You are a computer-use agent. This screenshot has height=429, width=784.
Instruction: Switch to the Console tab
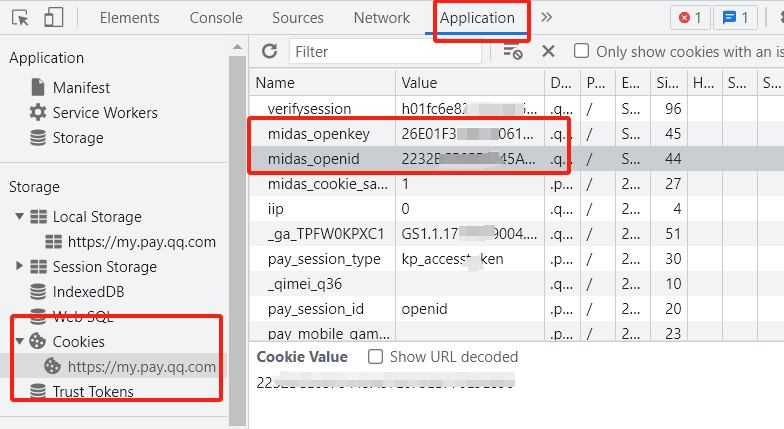tap(216, 18)
